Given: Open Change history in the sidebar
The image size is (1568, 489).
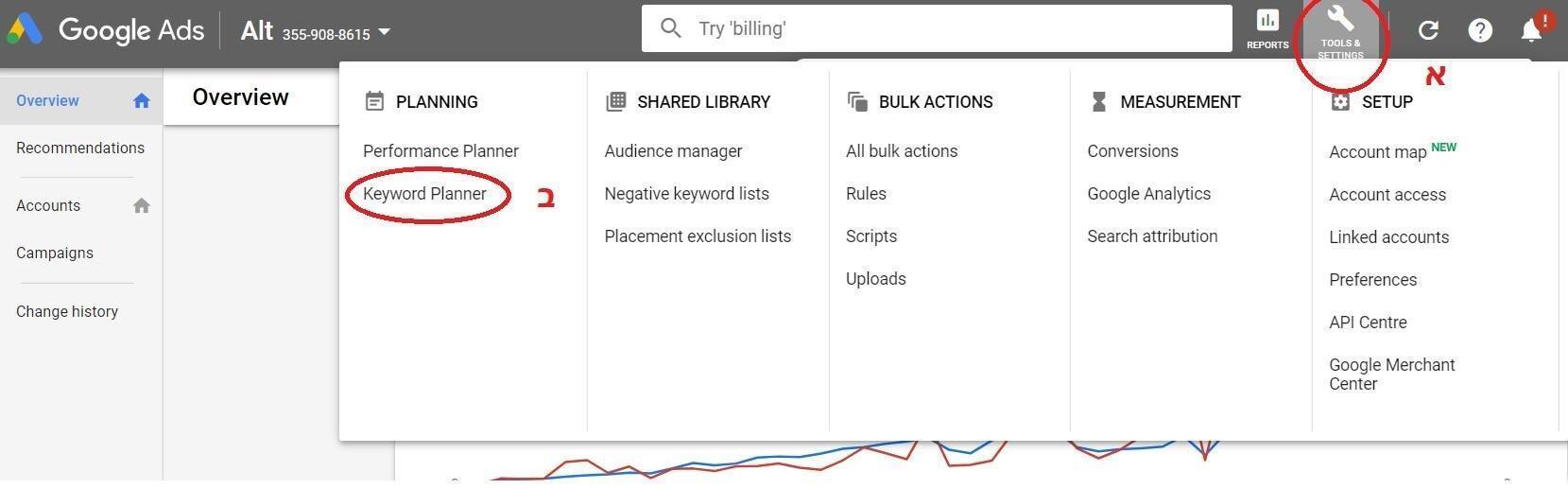Looking at the screenshot, I should (67, 312).
